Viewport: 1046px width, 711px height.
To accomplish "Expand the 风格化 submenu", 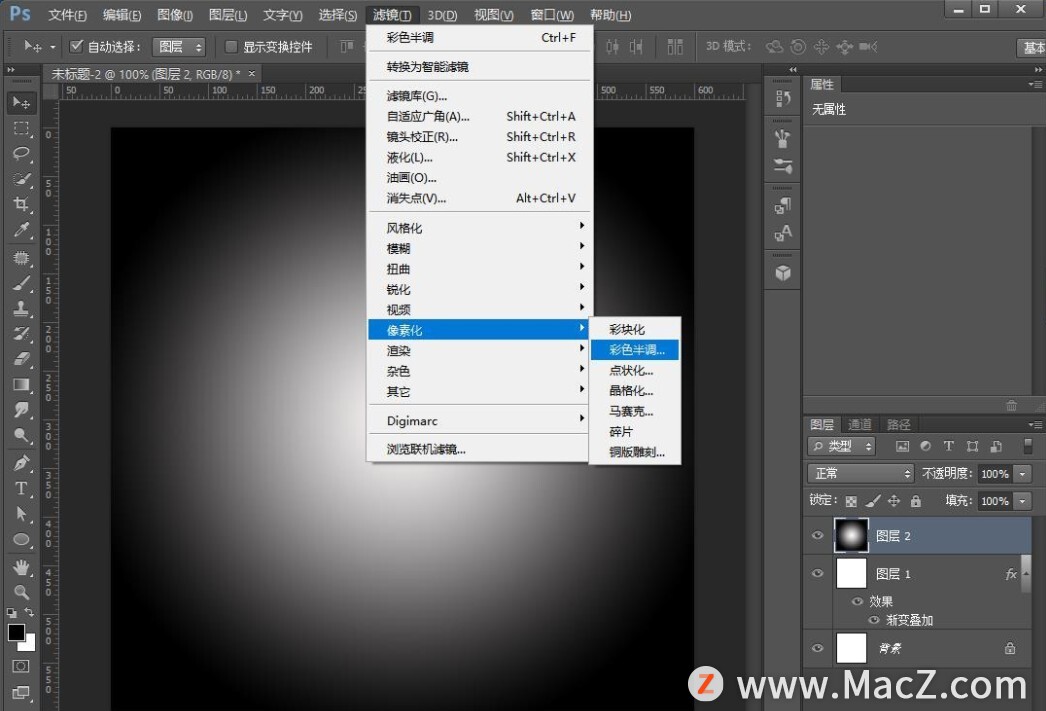I will pos(478,228).
